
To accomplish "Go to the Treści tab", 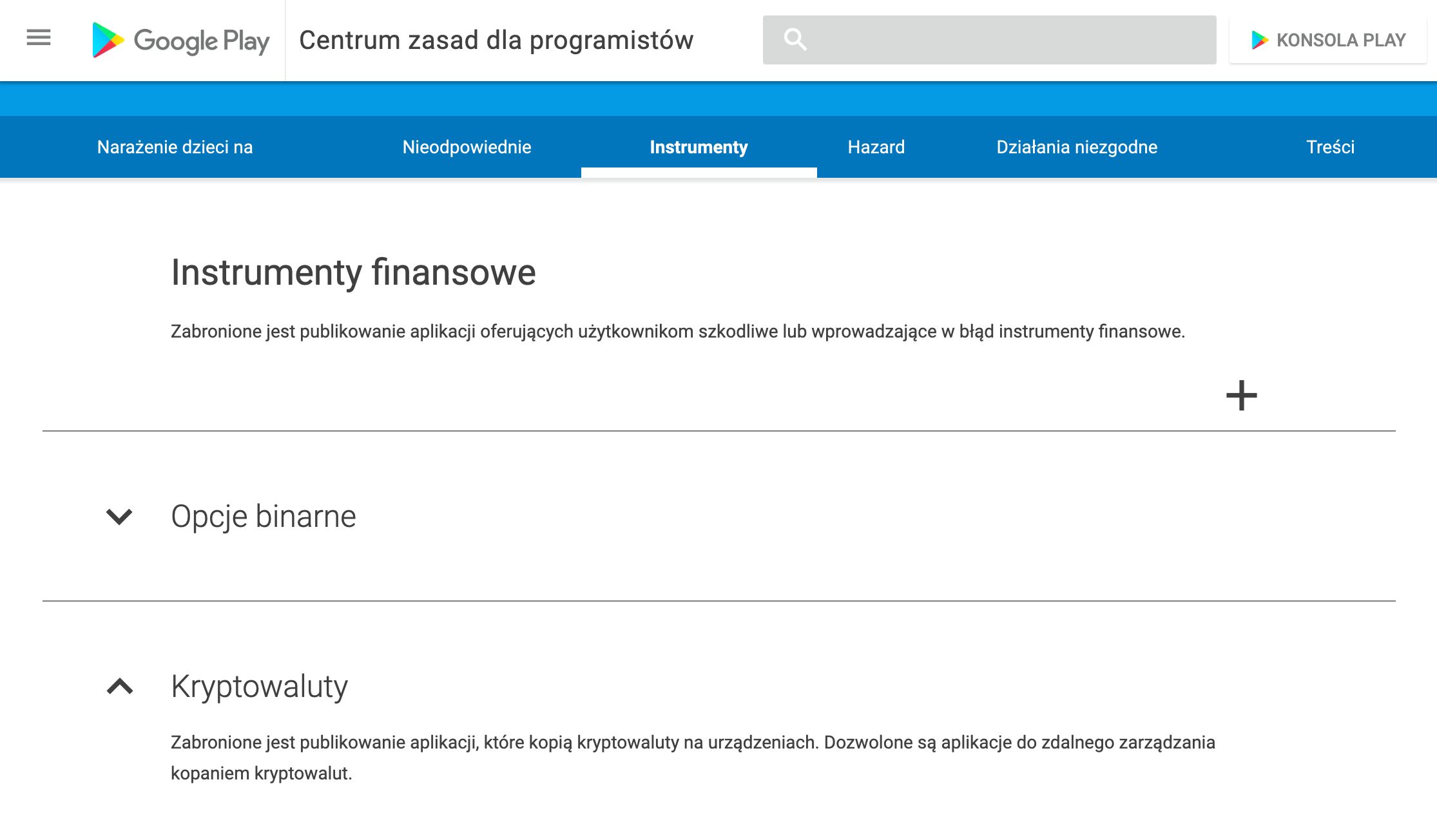I will pyautogui.click(x=1330, y=147).
